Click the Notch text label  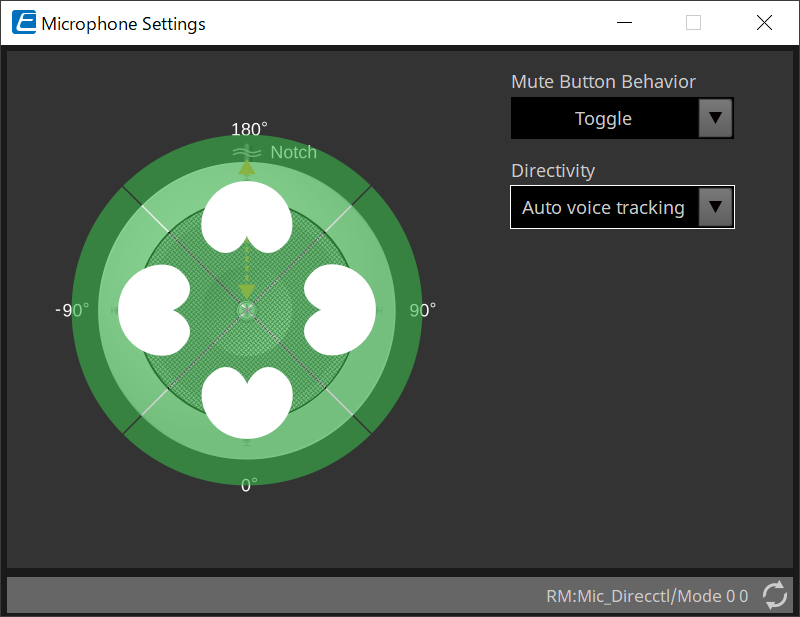click(x=292, y=152)
